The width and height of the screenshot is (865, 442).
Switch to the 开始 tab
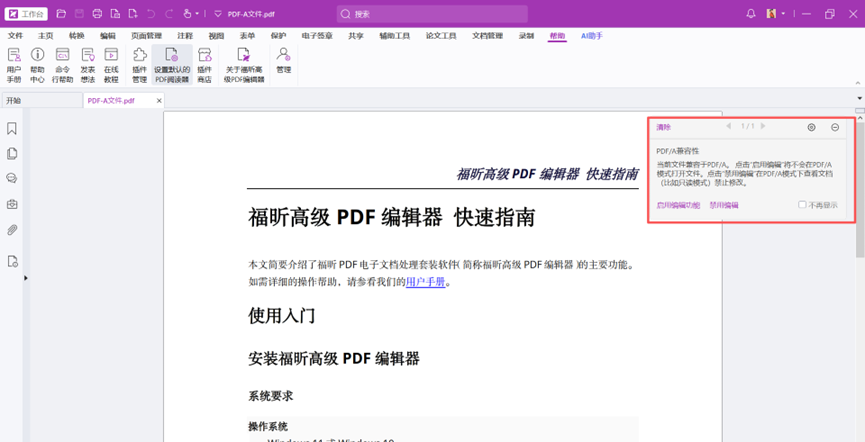14,101
